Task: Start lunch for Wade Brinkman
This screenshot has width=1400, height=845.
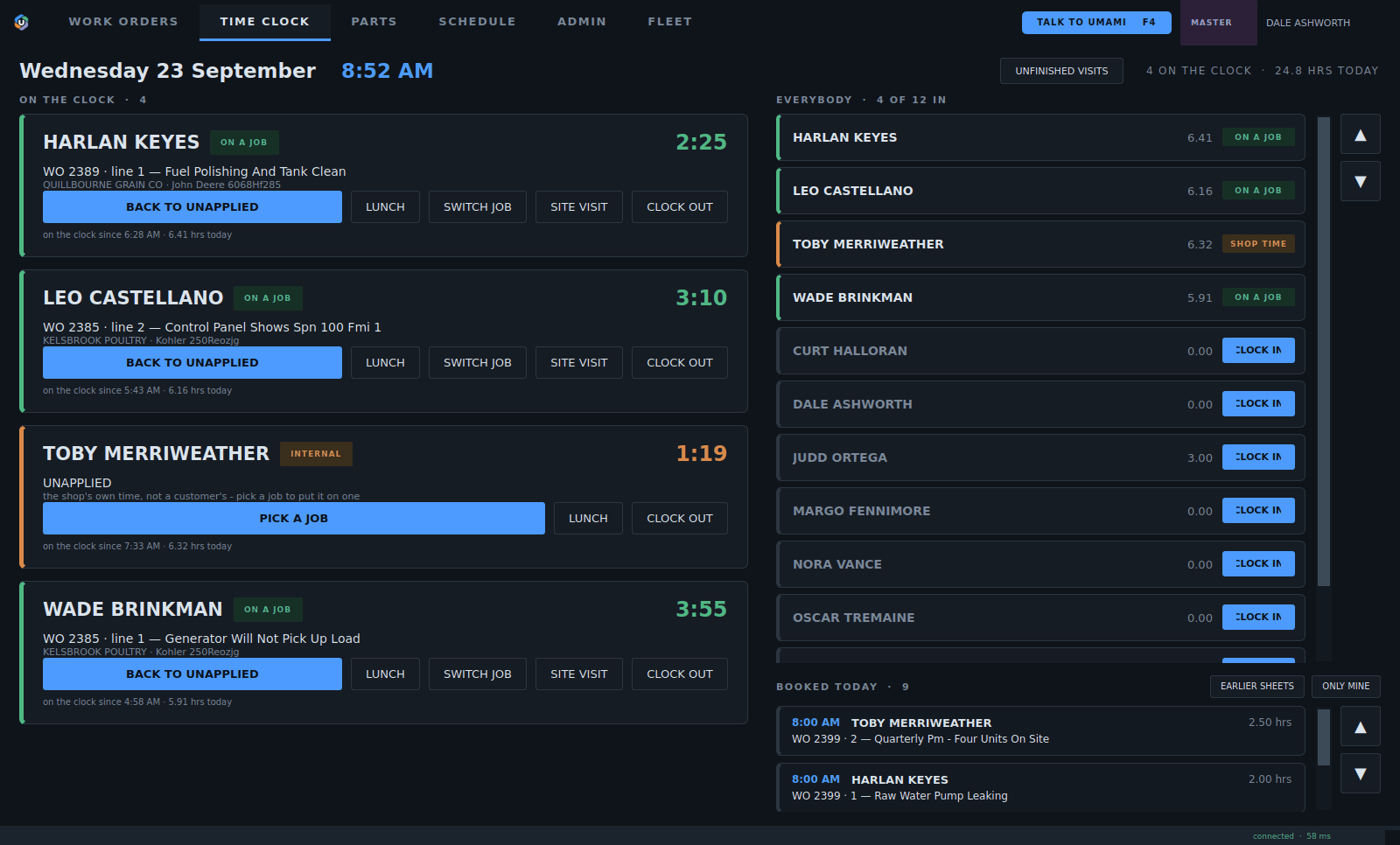Action: coord(385,674)
